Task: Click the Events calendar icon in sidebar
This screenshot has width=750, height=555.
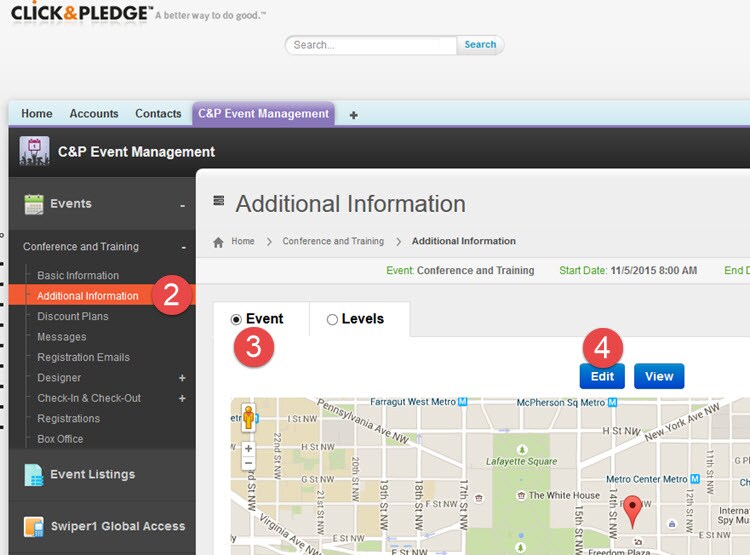Action: 34,204
